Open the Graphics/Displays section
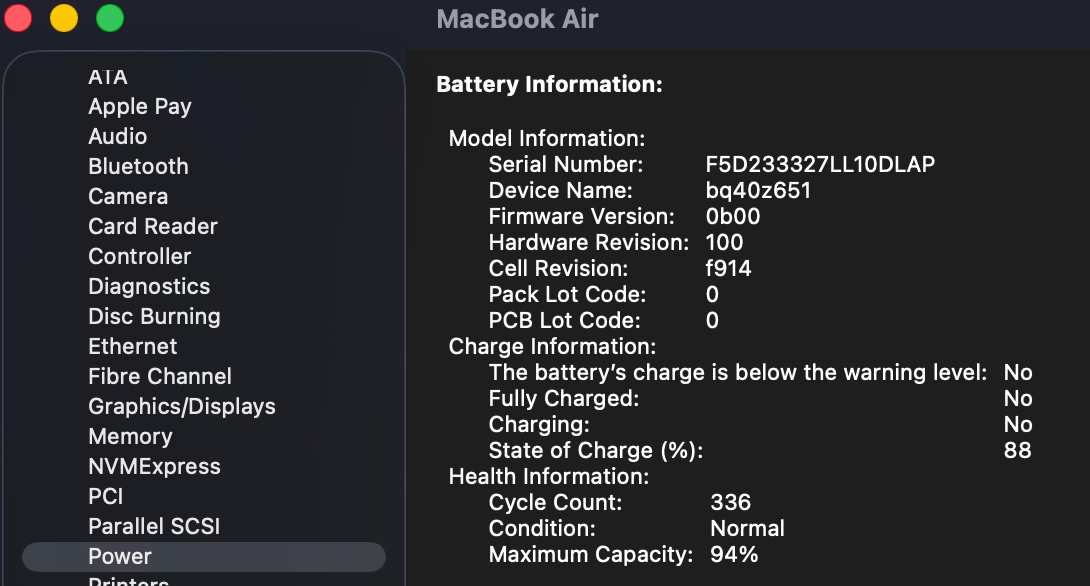 181,406
